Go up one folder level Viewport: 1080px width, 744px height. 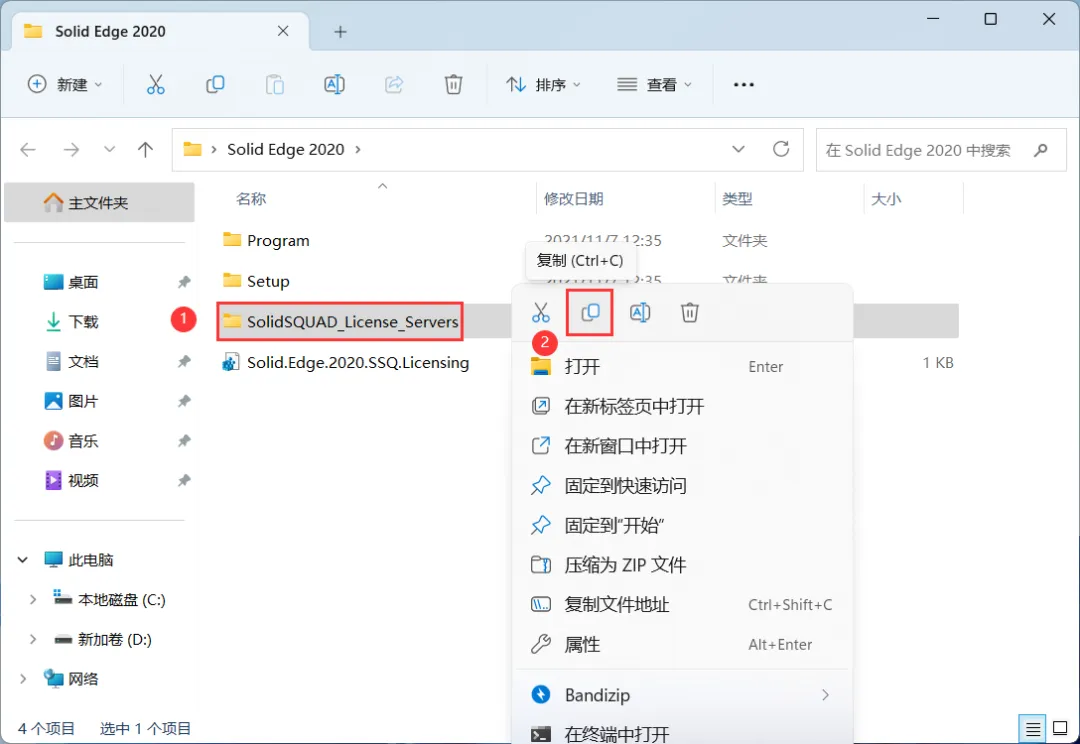click(145, 149)
